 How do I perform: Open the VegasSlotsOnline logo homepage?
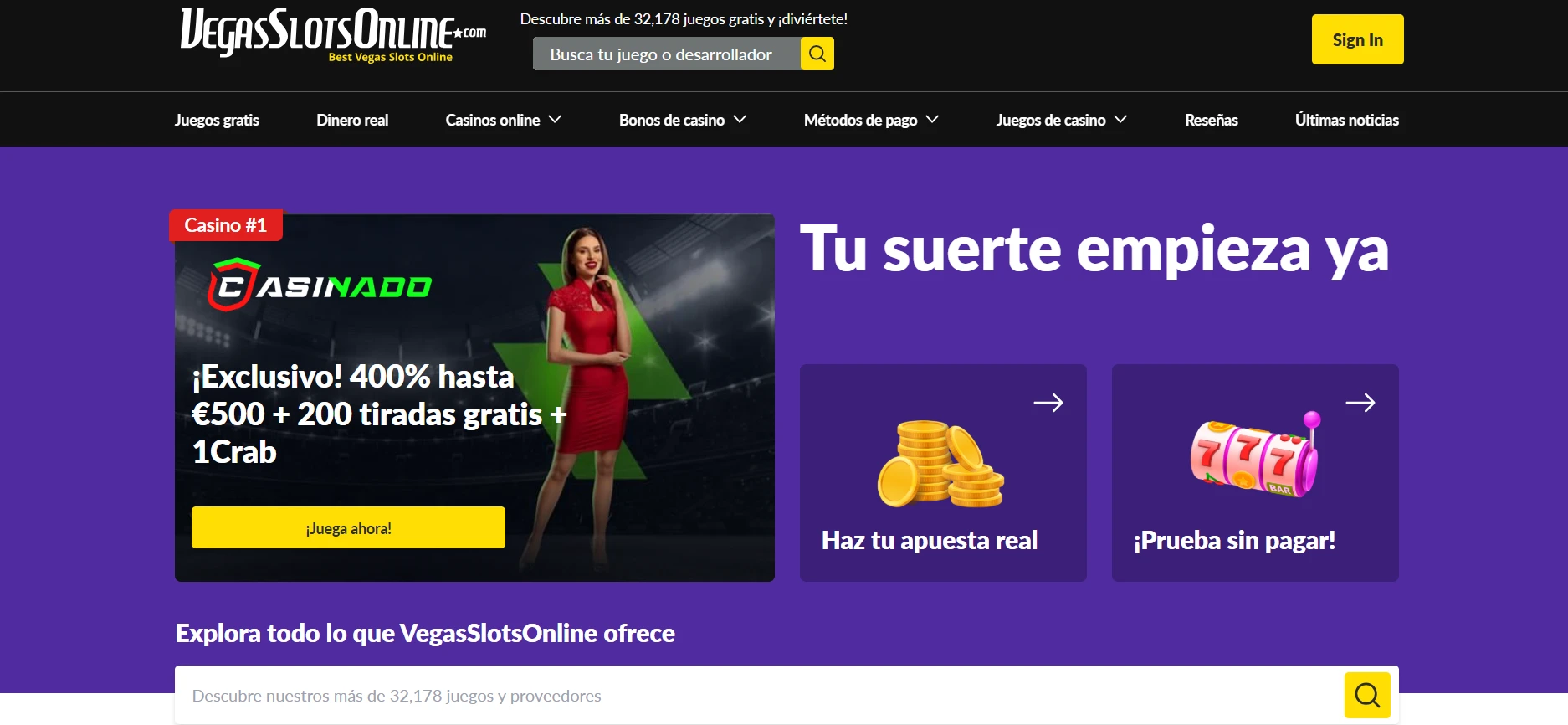(x=333, y=34)
